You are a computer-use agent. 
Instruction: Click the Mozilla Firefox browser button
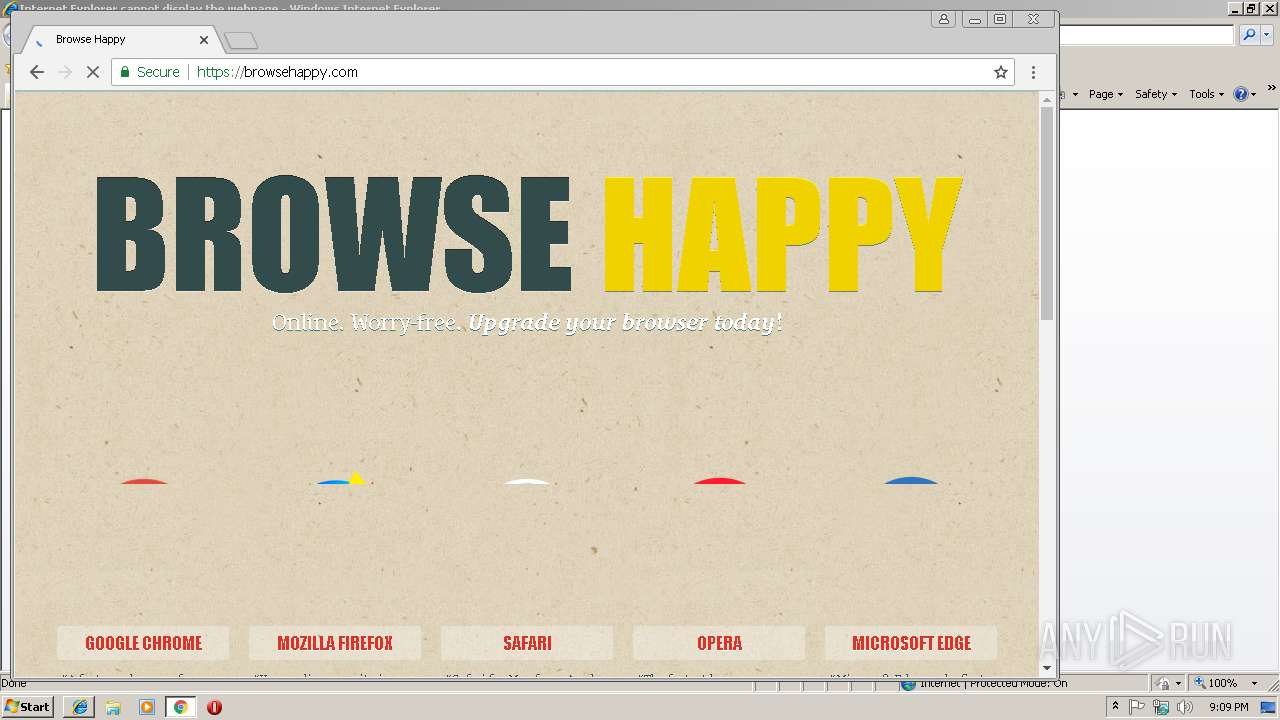pyautogui.click(x=335, y=643)
